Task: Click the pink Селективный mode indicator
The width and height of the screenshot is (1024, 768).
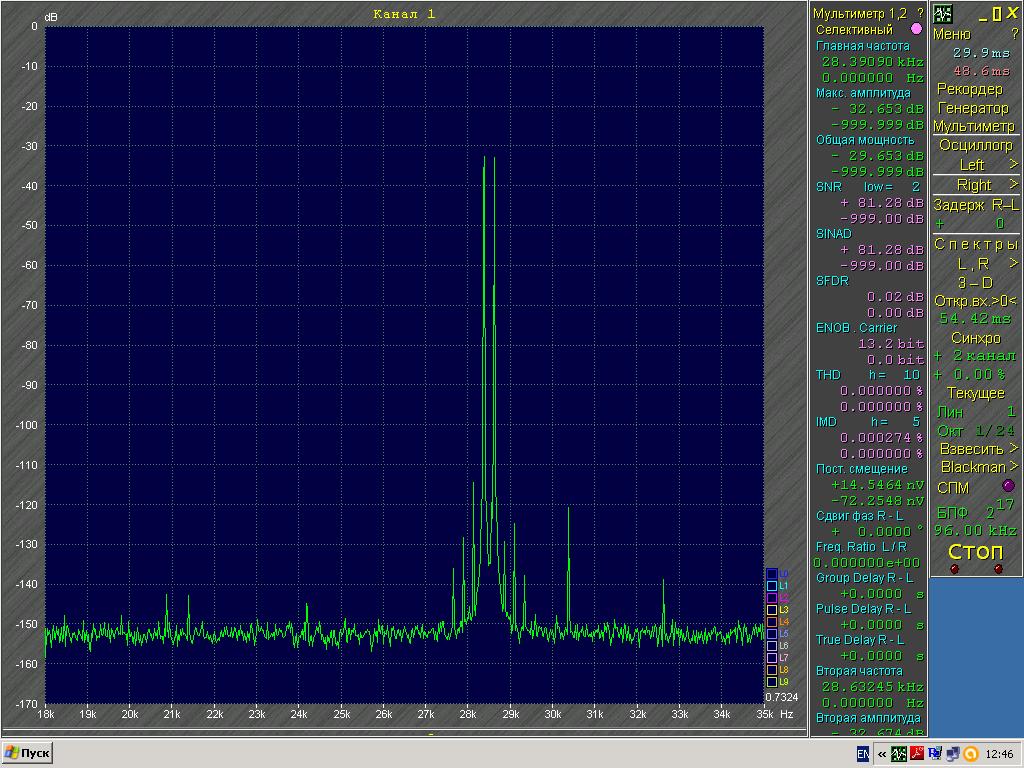Action: point(916,30)
